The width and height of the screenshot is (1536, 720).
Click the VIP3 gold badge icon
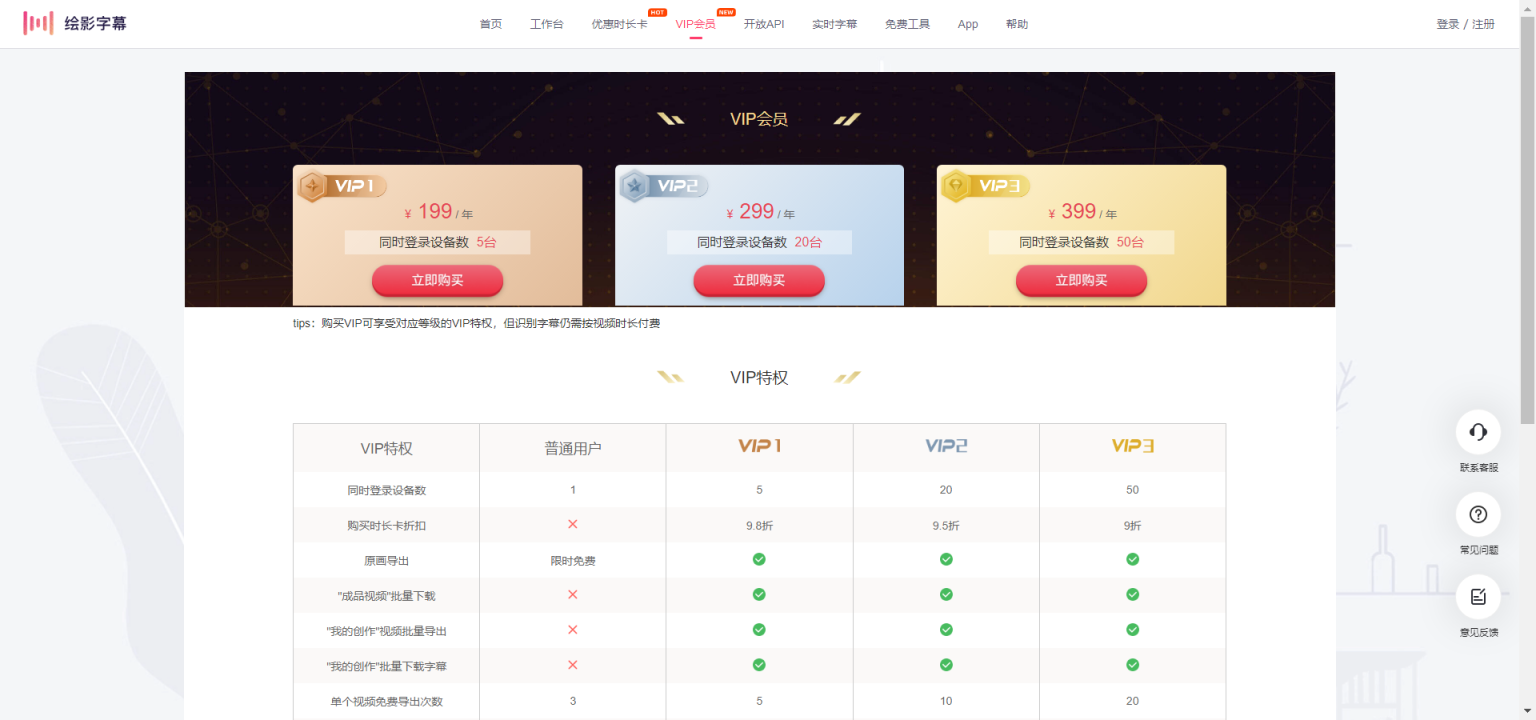point(957,186)
